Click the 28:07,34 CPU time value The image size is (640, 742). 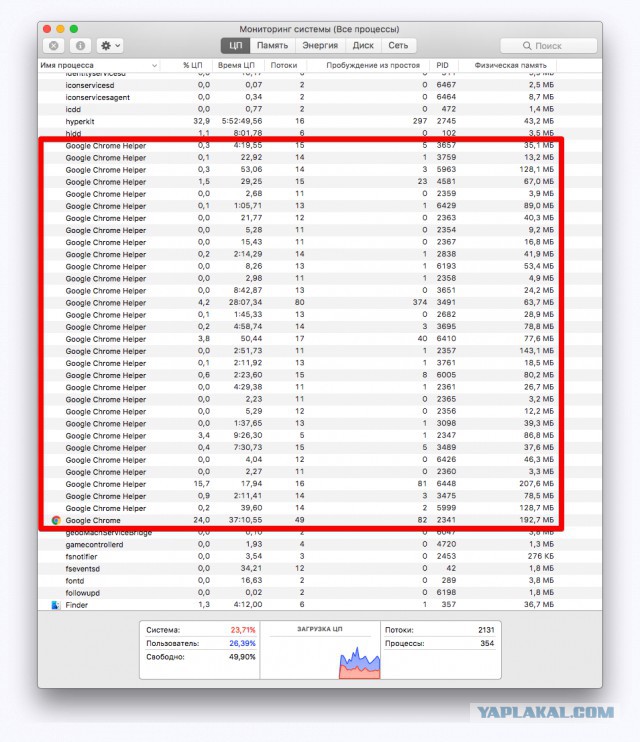tap(244, 302)
